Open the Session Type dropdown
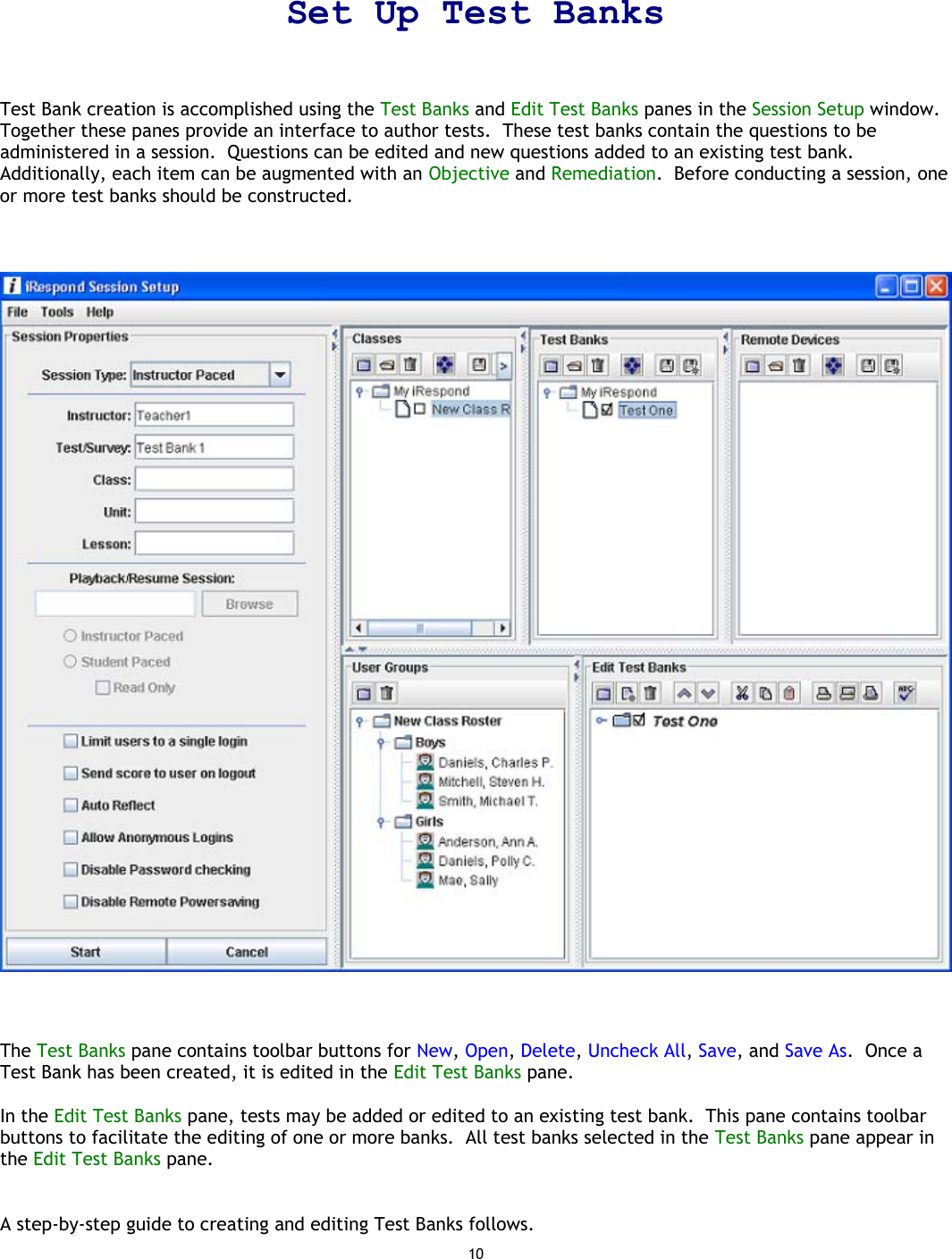The height and width of the screenshot is (1259, 952). coord(282,374)
